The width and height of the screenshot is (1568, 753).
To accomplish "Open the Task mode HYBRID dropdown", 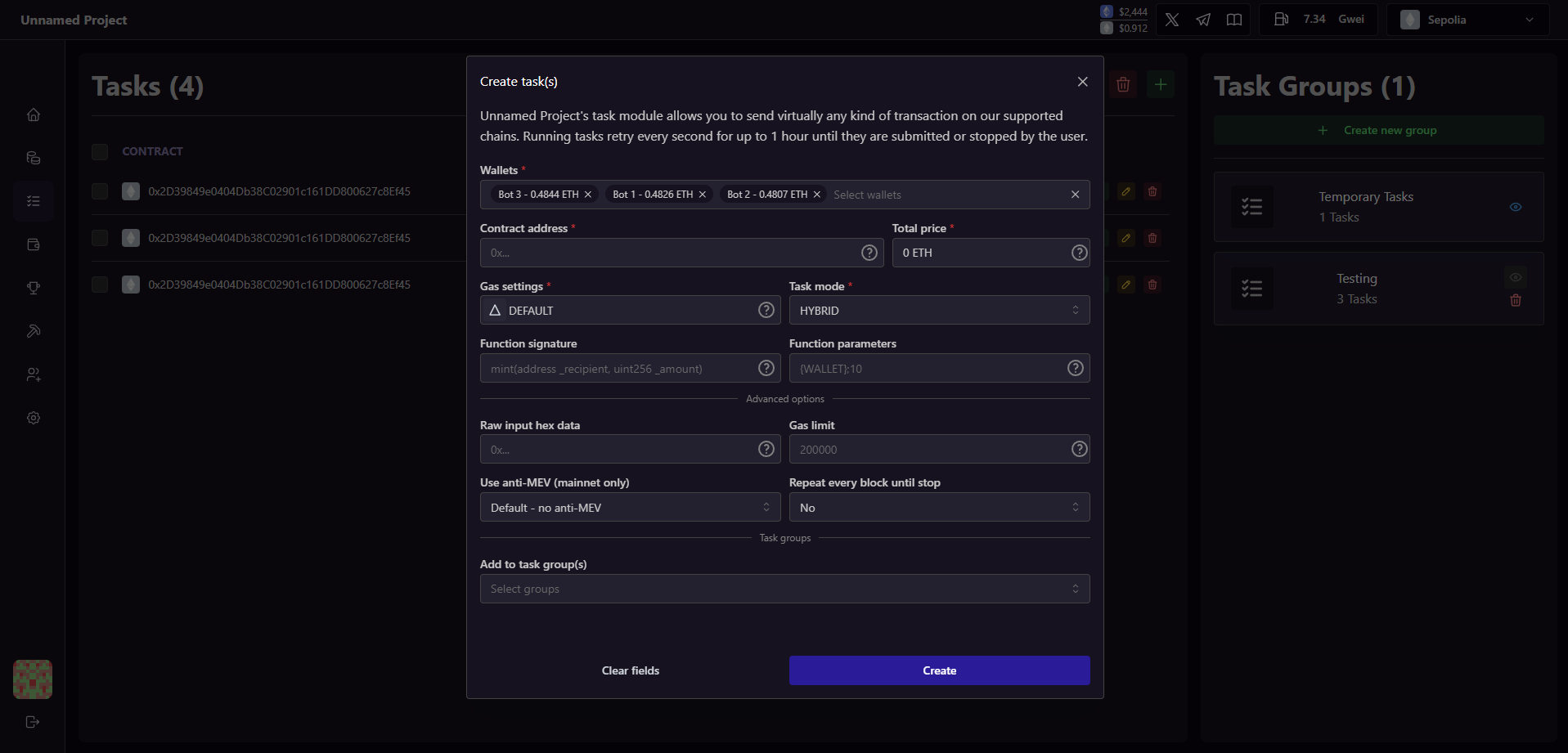I will coord(939,311).
